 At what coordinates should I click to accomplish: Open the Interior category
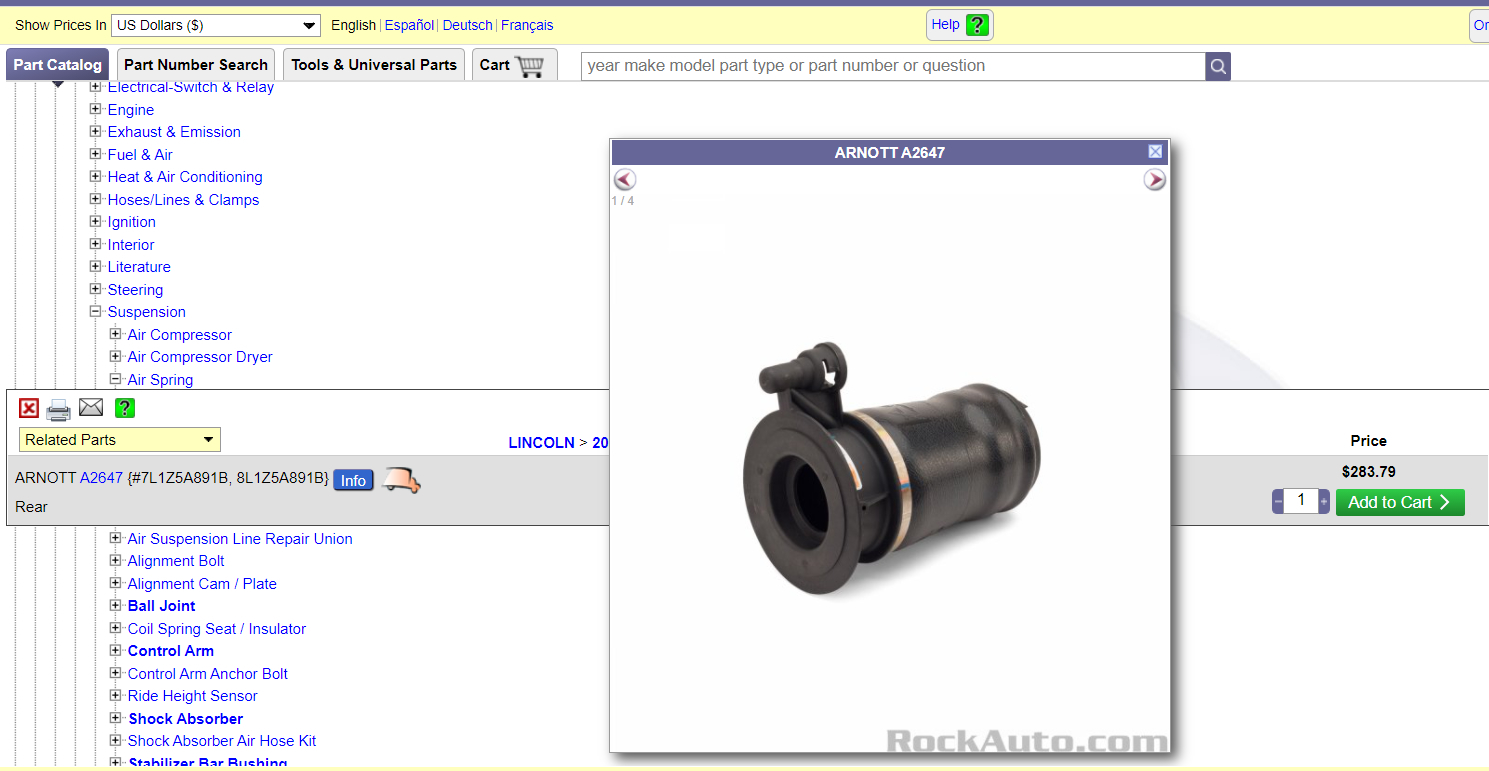click(131, 244)
